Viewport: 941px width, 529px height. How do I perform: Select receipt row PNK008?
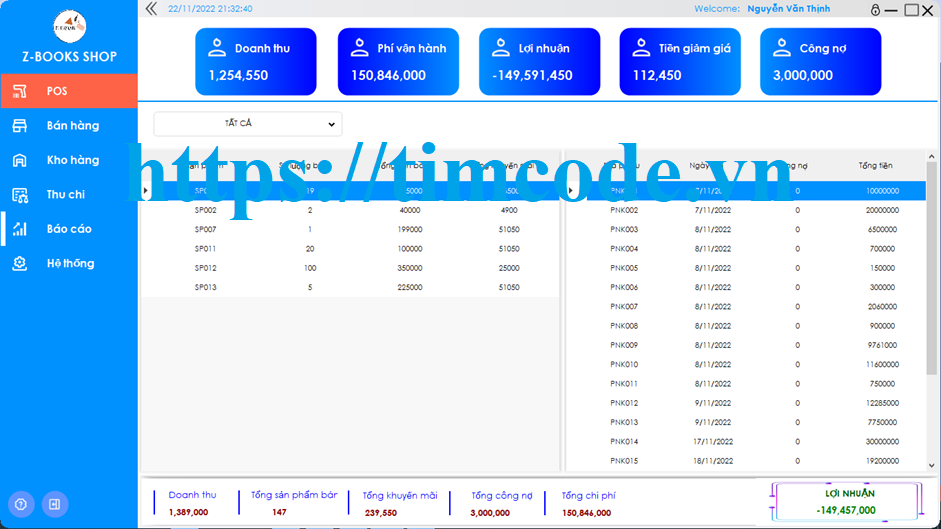tap(746, 326)
